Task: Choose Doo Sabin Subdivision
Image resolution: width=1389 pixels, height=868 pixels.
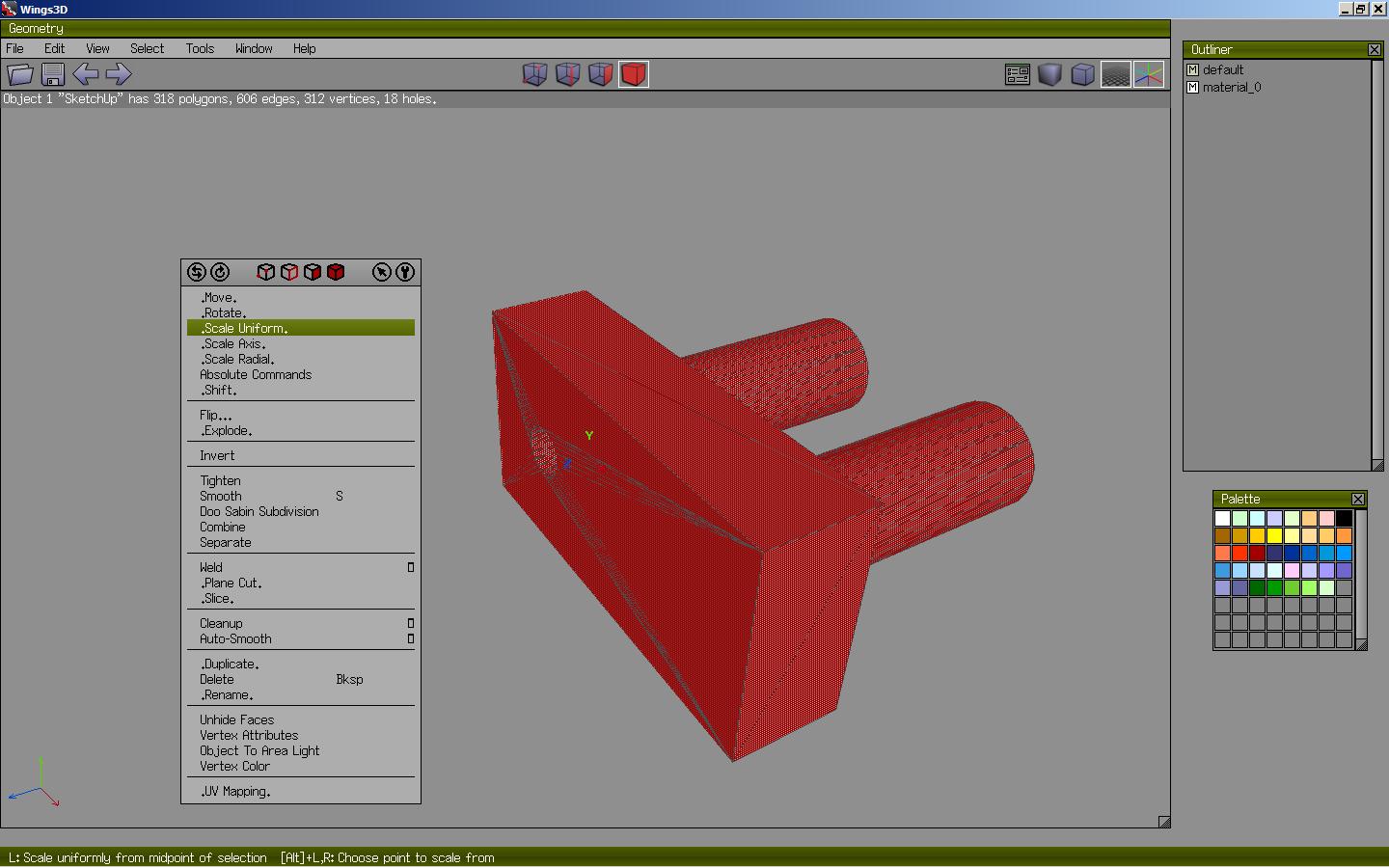Action: [x=301, y=511]
